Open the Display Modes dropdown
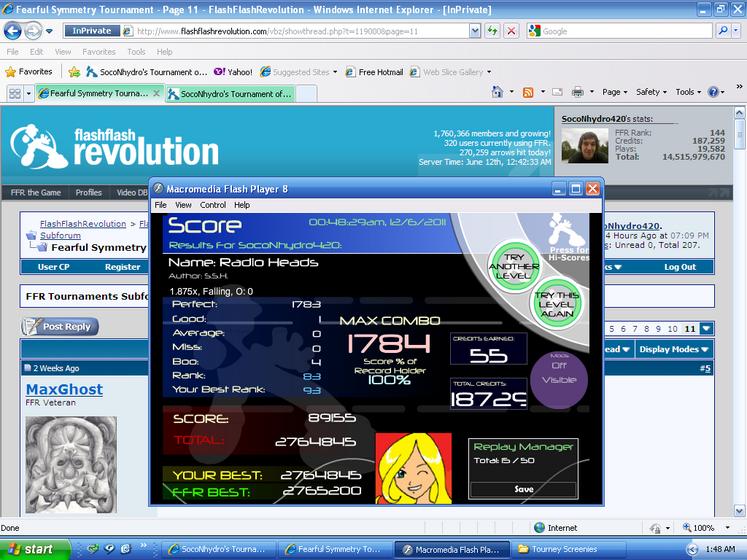 coord(673,349)
